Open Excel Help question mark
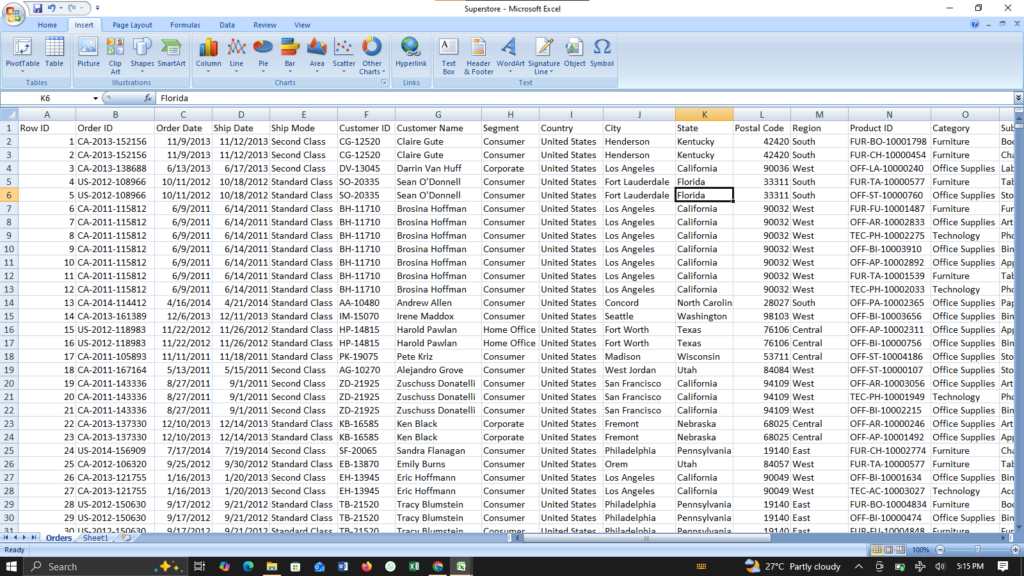The image size is (1024, 576). point(974,24)
